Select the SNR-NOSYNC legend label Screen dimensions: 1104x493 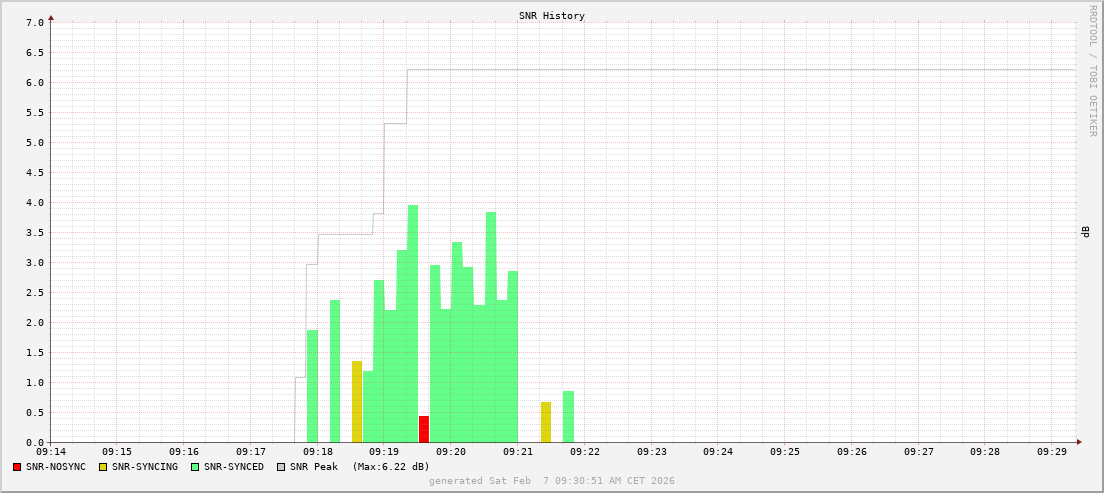[x=56, y=467]
